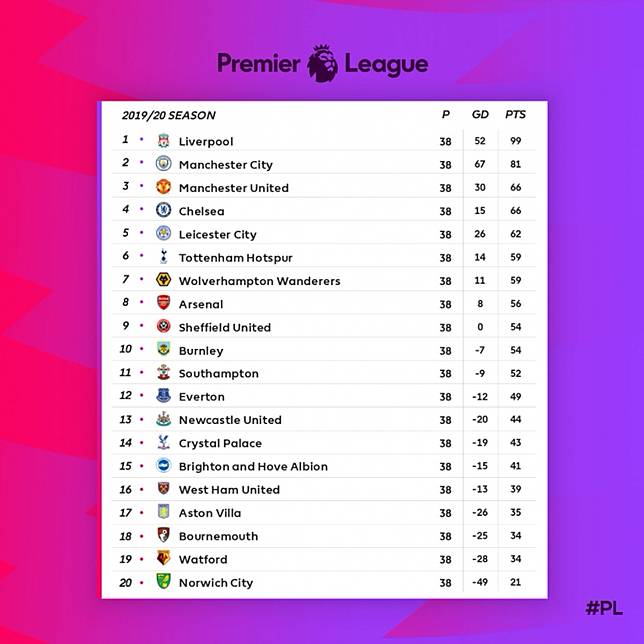Click the Manchester City club badge
This screenshot has height=644, width=644.
(163, 164)
